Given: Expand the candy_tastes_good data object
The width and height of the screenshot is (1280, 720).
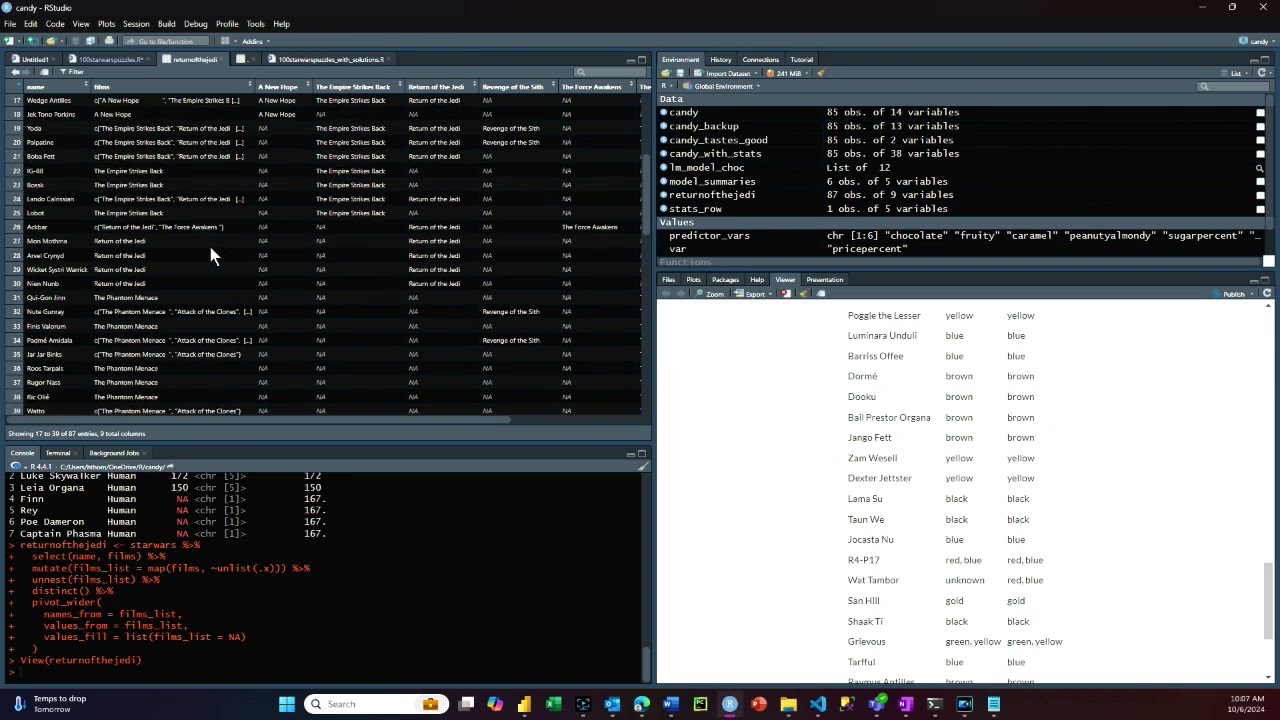Looking at the screenshot, I should [663, 140].
